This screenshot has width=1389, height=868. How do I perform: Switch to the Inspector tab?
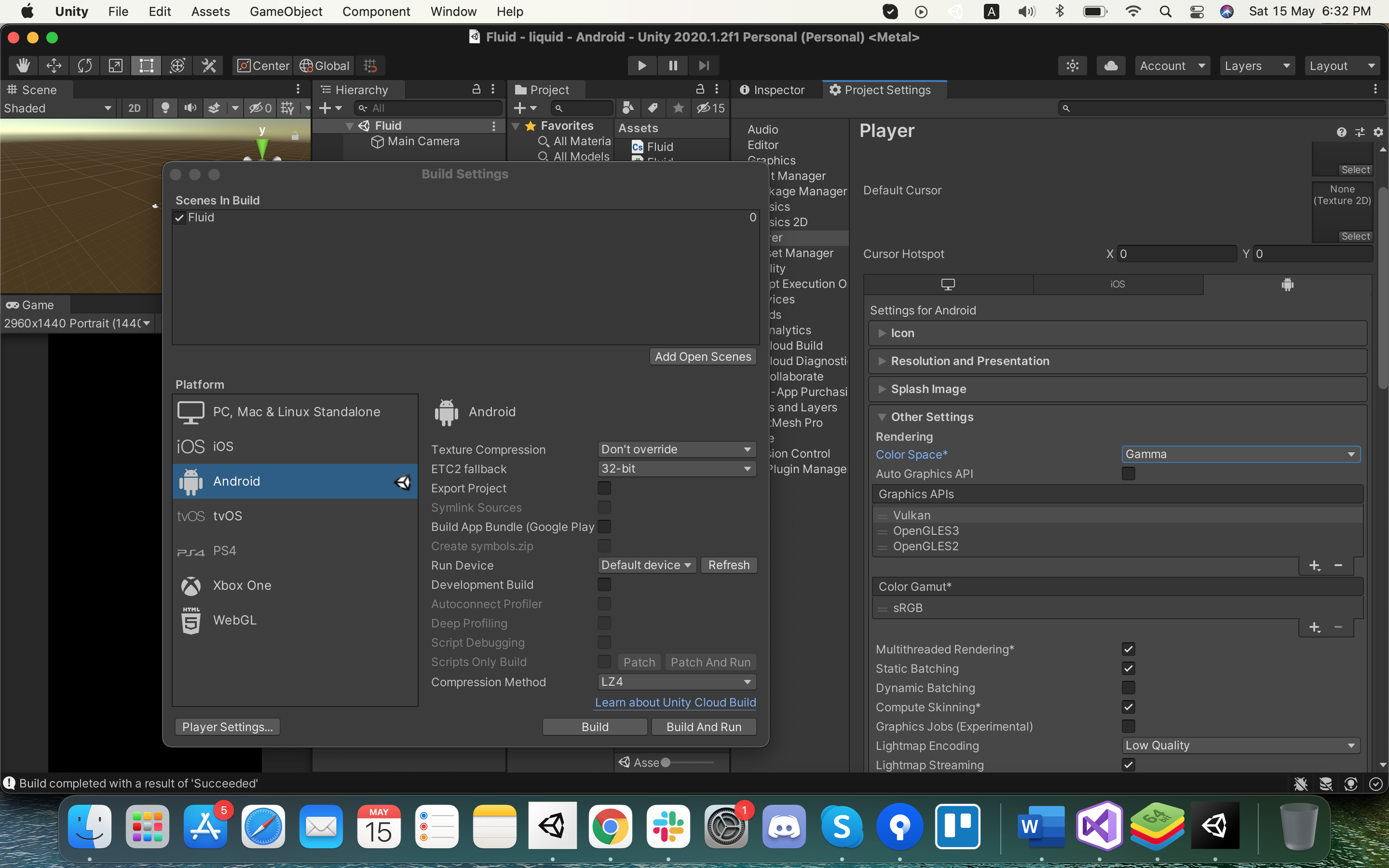tap(772, 90)
